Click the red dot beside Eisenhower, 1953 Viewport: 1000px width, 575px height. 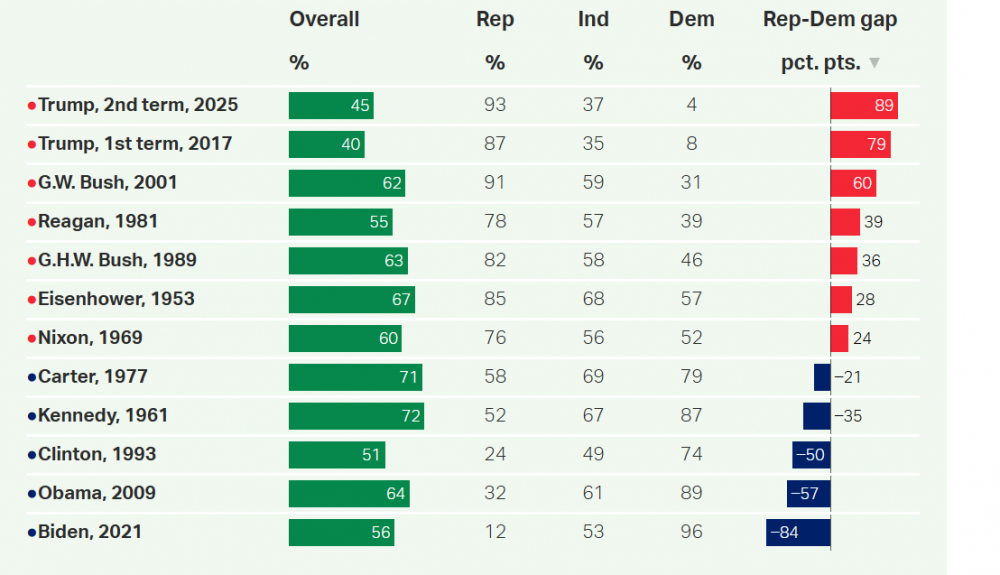tap(32, 299)
